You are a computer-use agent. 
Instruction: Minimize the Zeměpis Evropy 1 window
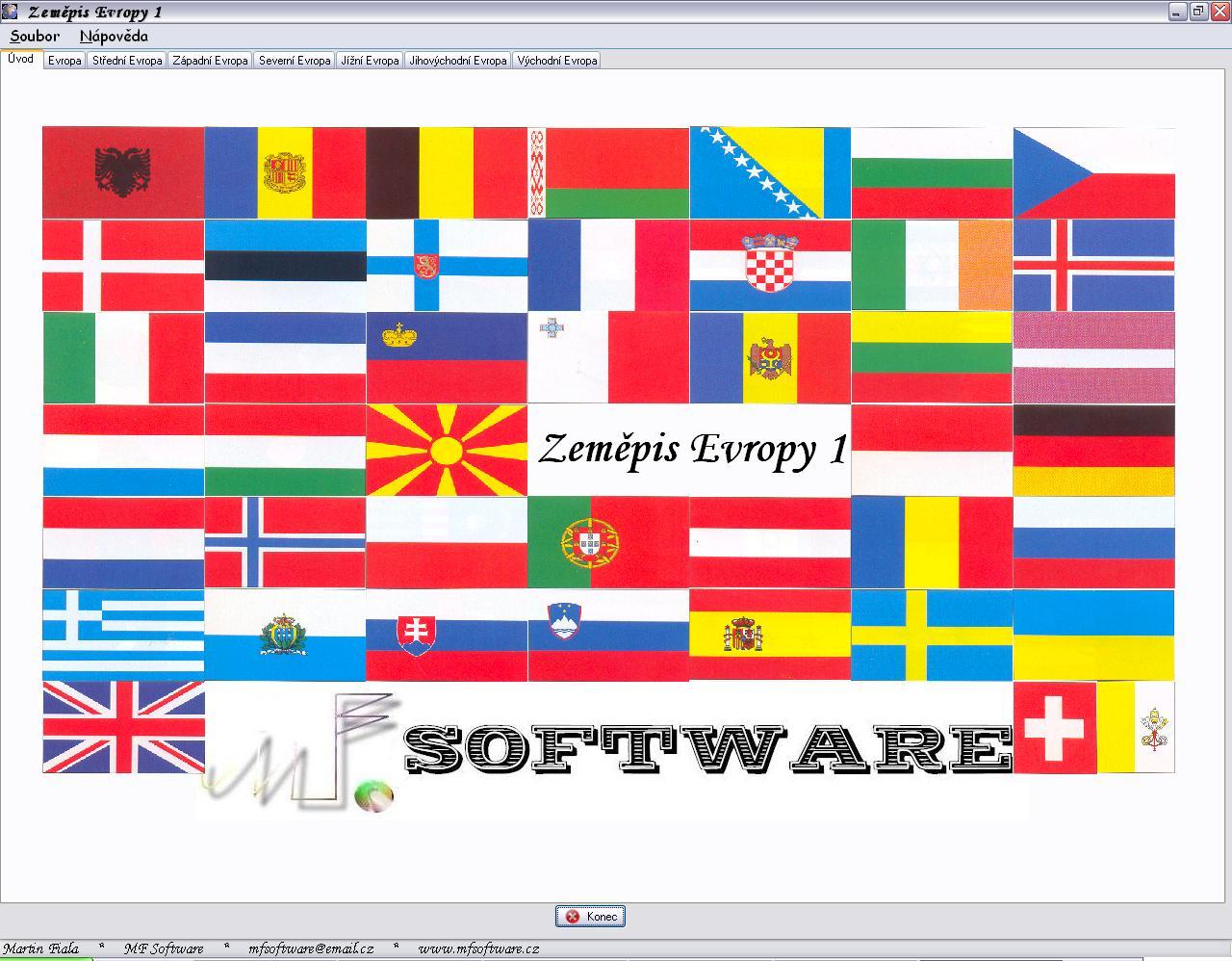(x=1178, y=12)
